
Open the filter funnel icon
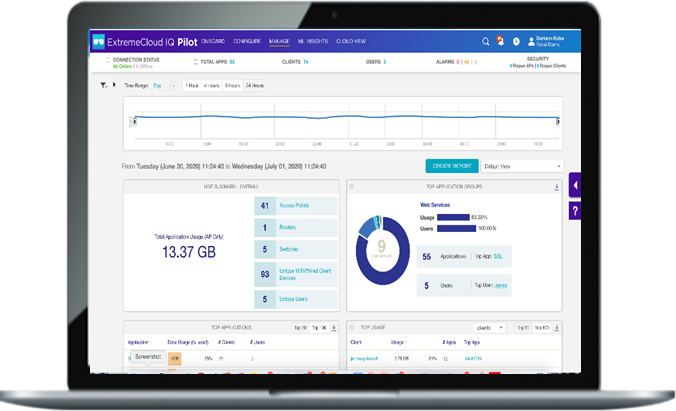coord(103,86)
